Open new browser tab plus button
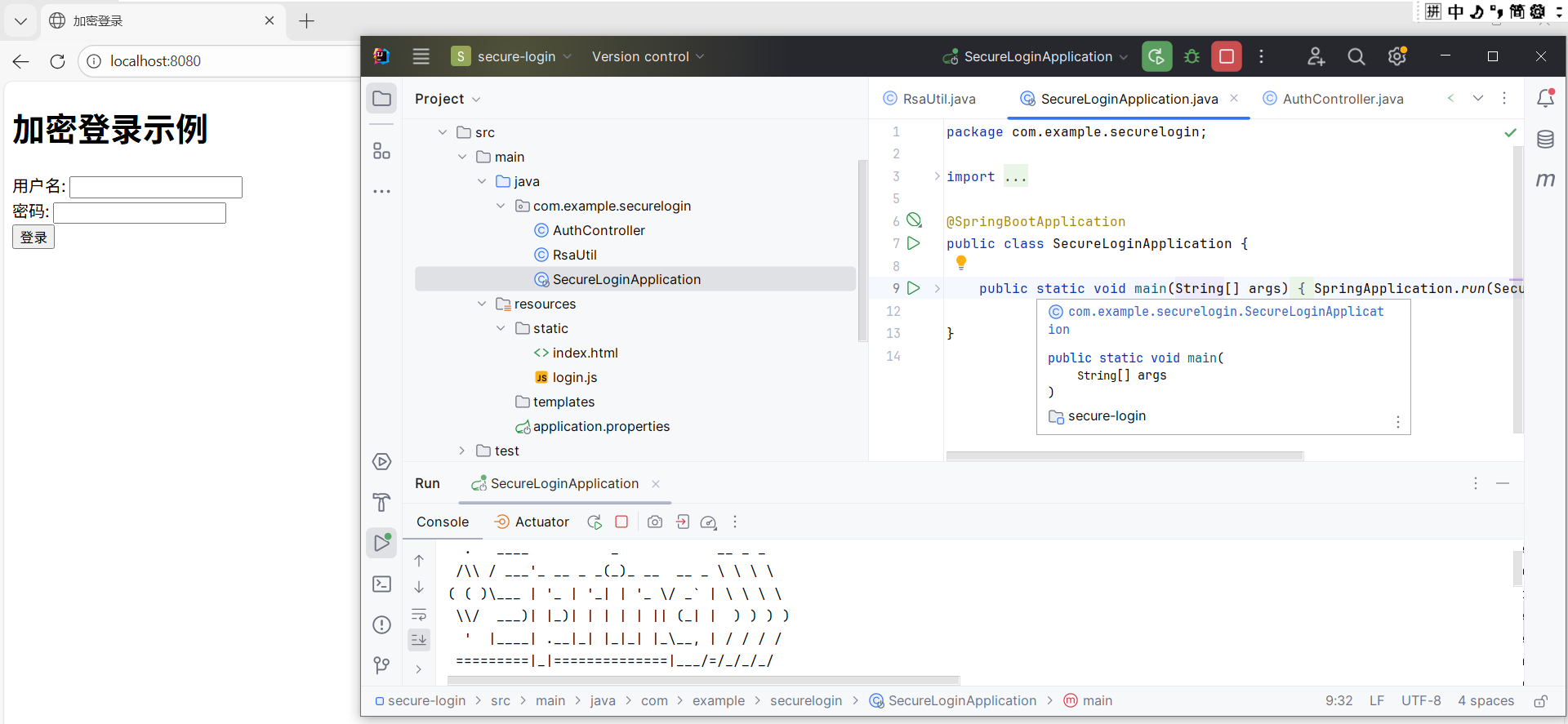Screen dimensions: 1568x724 [x=307, y=21]
